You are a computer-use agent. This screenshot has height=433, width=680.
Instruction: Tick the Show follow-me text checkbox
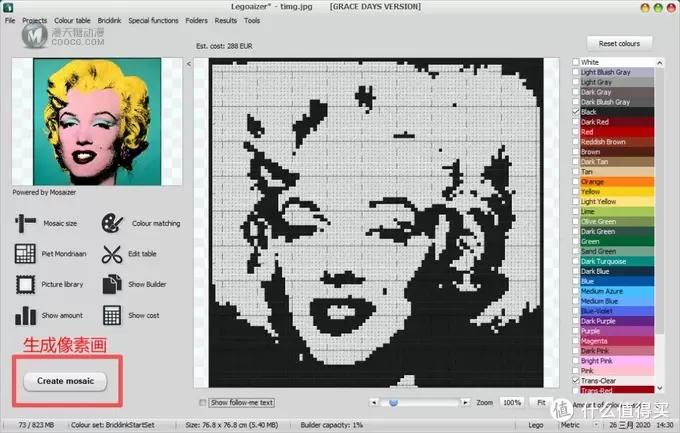(203, 403)
